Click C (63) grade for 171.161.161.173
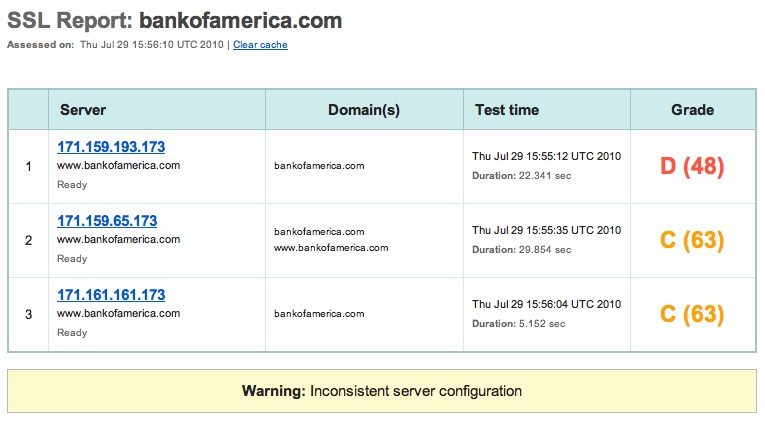This screenshot has width=765, height=423. pyautogui.click(x=692, y=314)
